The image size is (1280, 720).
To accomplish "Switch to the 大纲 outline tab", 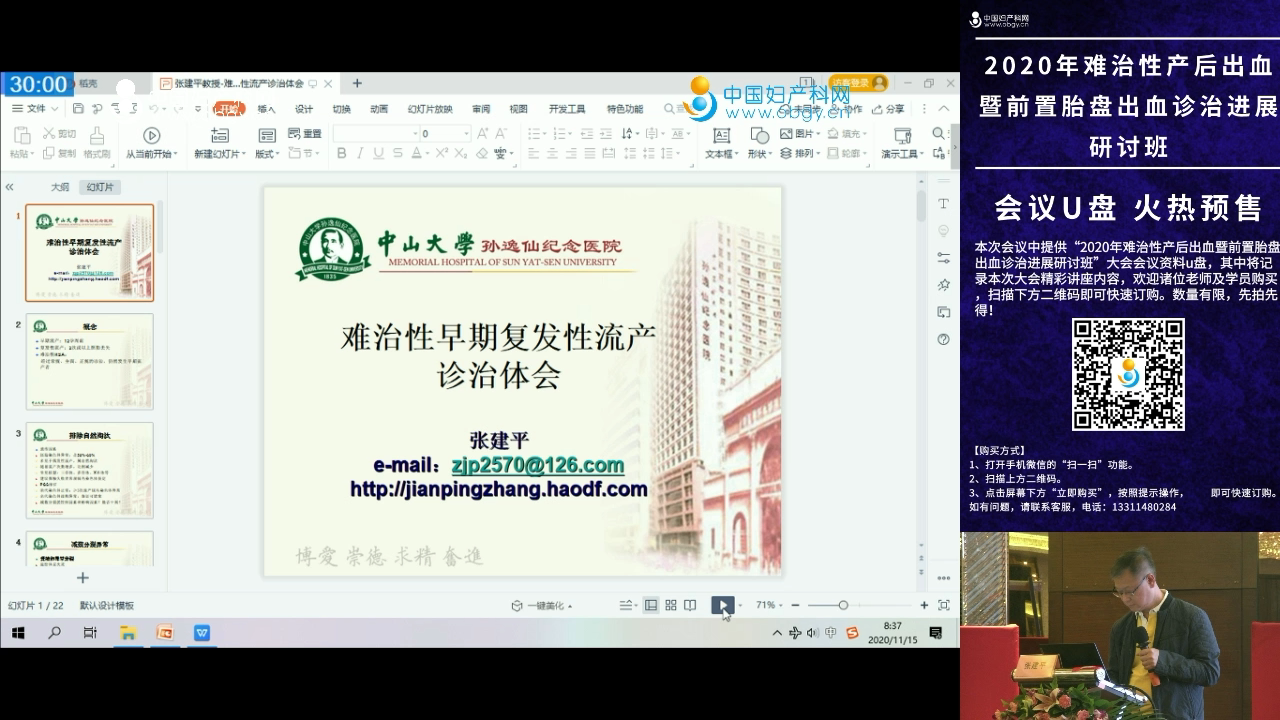I will [60, 187].
